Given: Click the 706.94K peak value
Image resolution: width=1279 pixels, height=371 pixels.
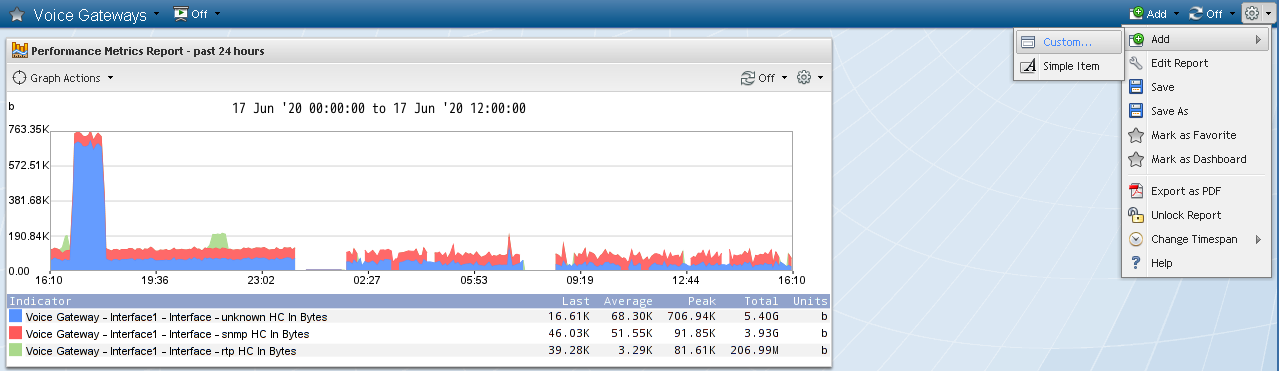Looking at the screenshot, I should click(x=691, y=317).
